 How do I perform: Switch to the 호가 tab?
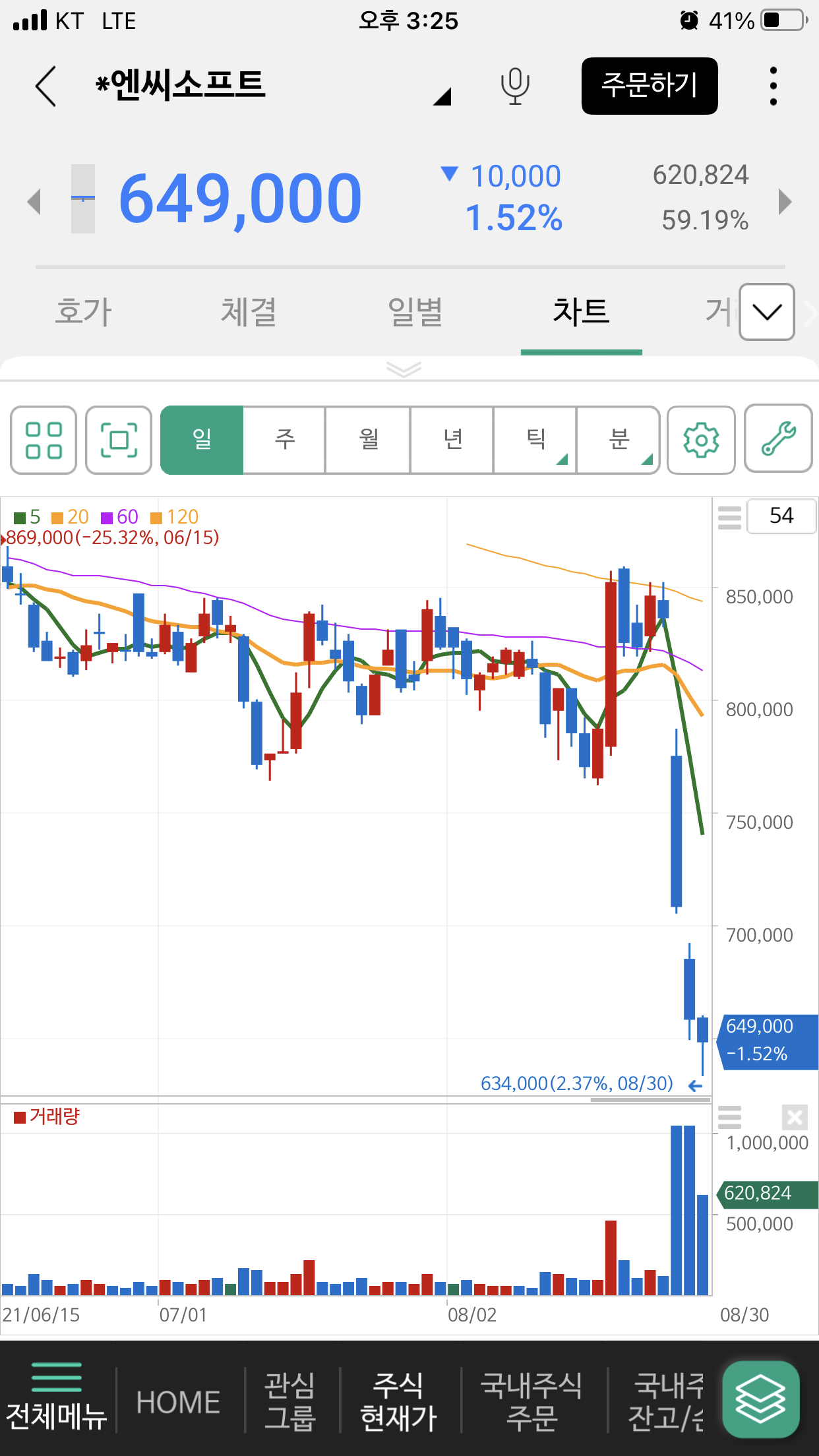click(x=83, y=312)
